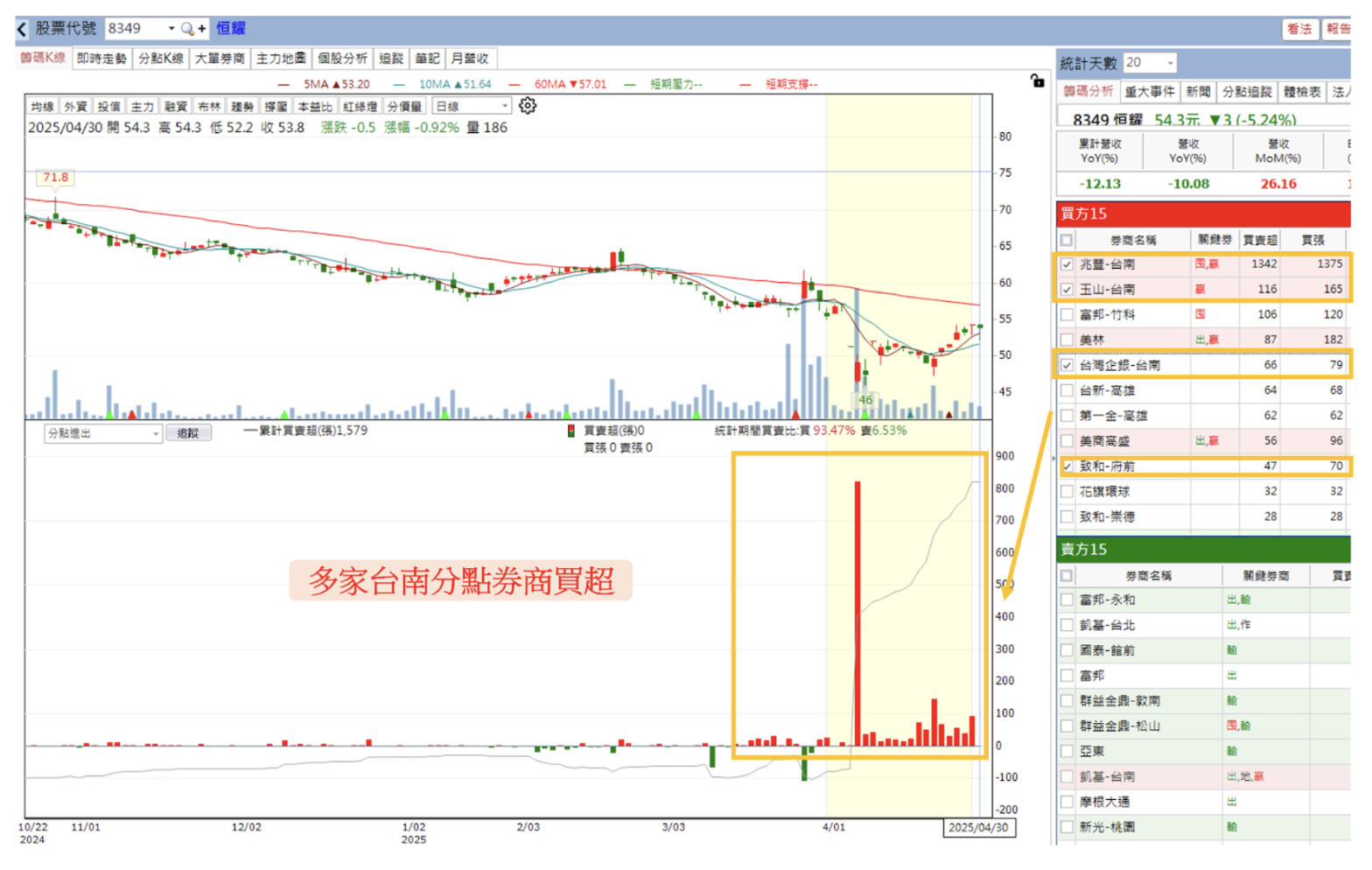1372x870 pixels.
Task: Sort by 買張 column header
Action: [1312, 240]
